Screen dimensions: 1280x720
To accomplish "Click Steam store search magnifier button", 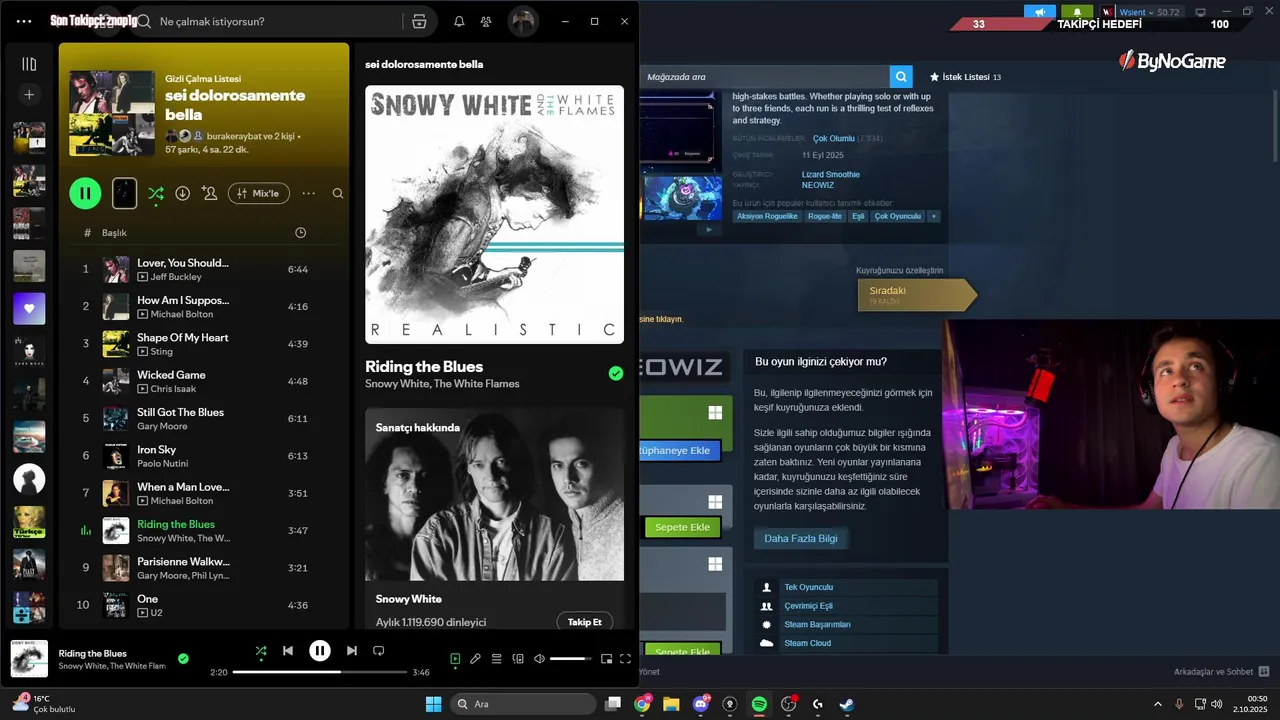I will [901, 77].
